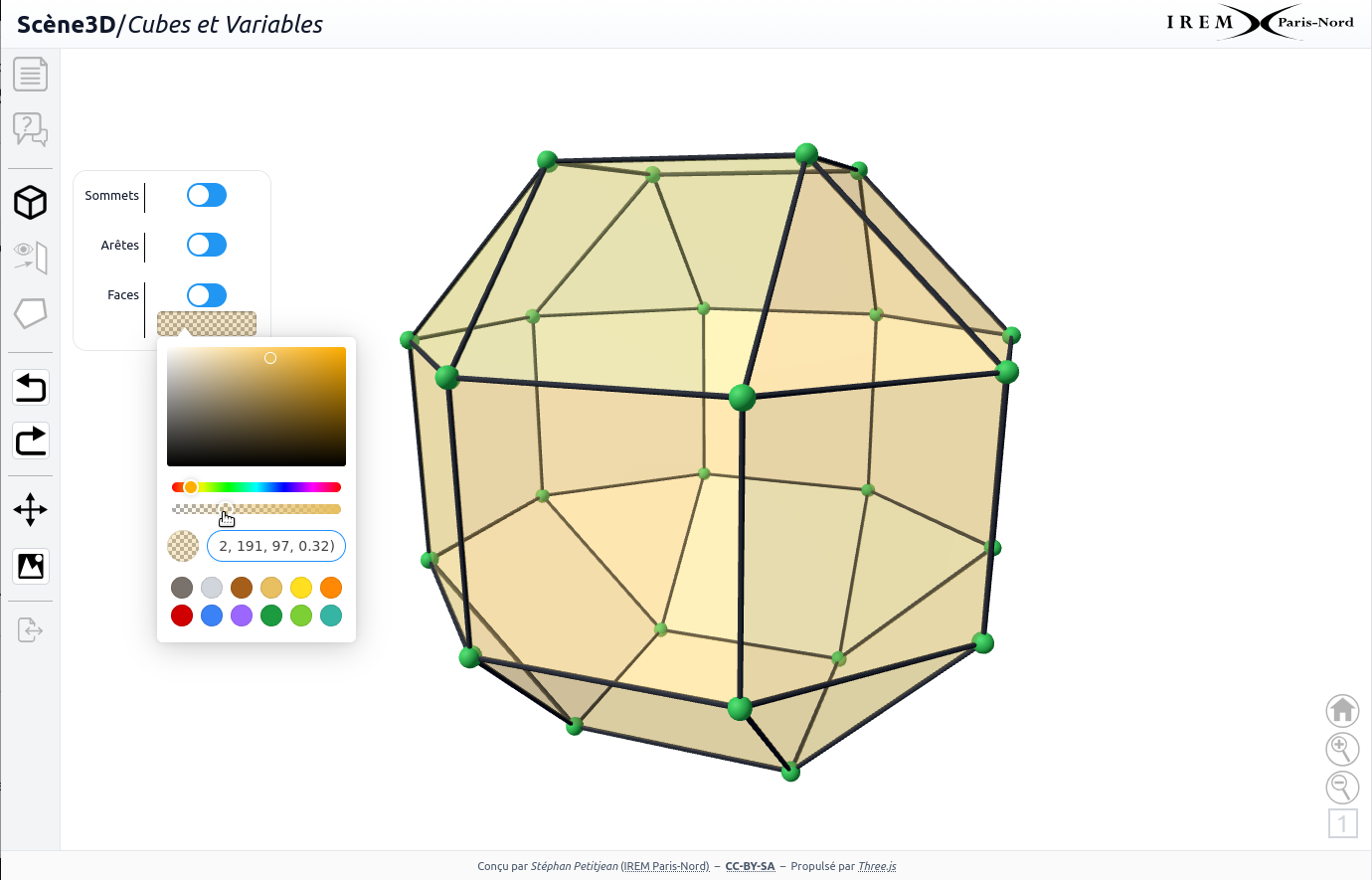Screen dimensions: 1372x880
Task: Click the redo arrow button
Action: point(31,440)
